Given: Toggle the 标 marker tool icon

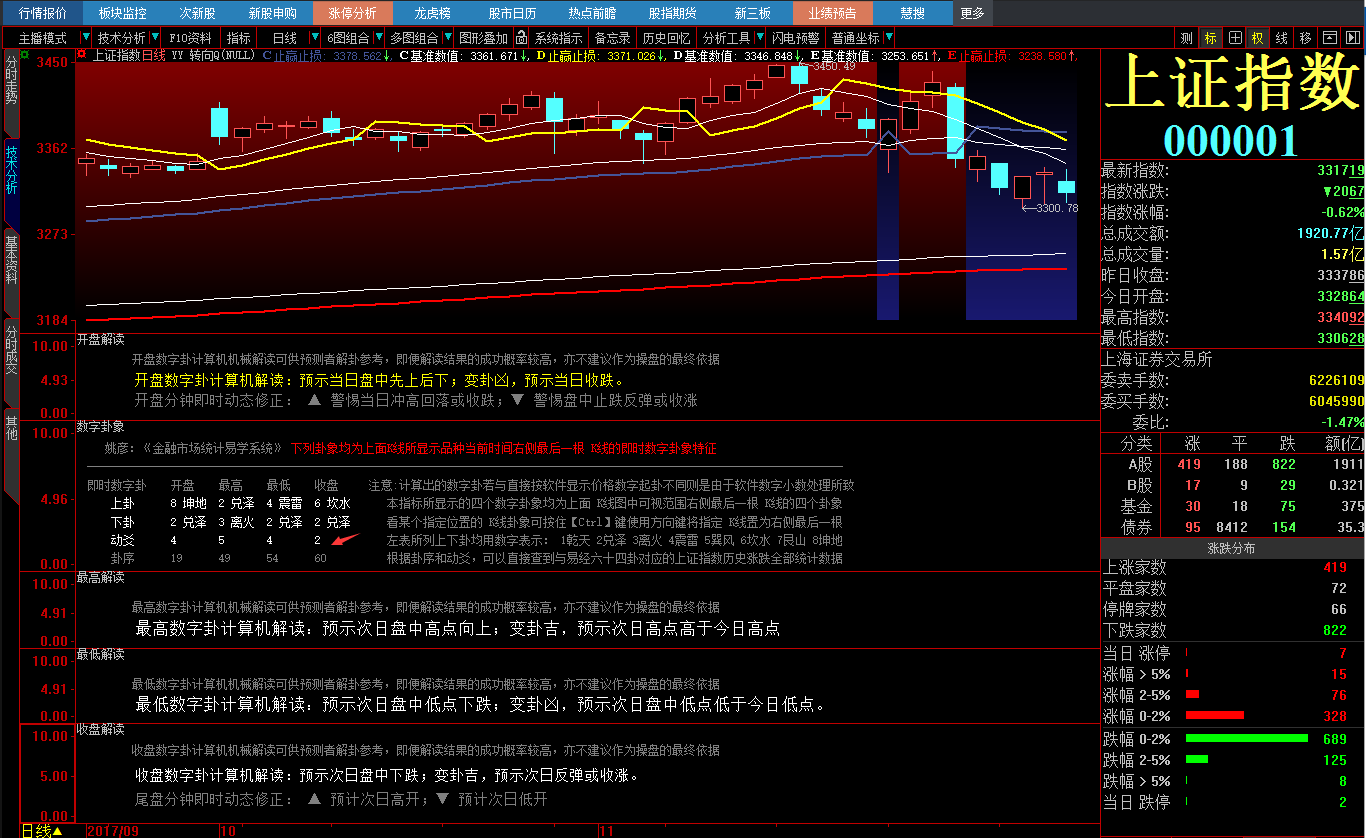Looking at the screenshot, I should click(1211, 38).
